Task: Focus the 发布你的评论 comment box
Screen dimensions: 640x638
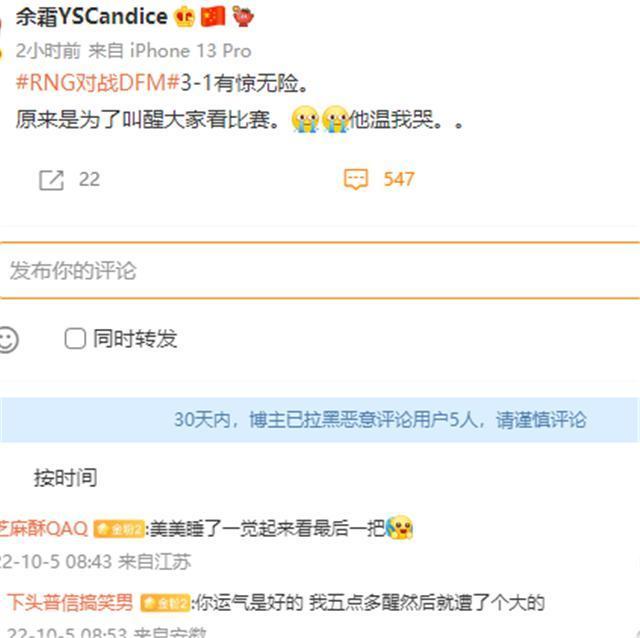Action: tap(320, 271)
